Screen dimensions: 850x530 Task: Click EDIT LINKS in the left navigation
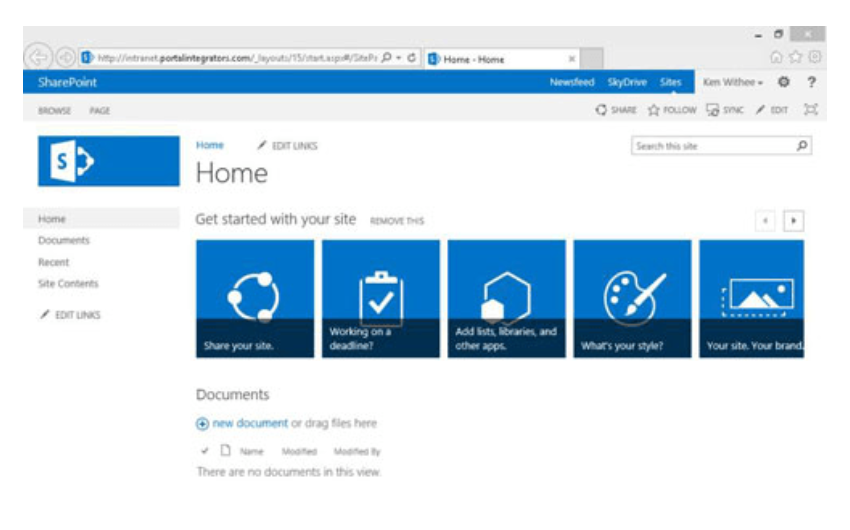70,315
